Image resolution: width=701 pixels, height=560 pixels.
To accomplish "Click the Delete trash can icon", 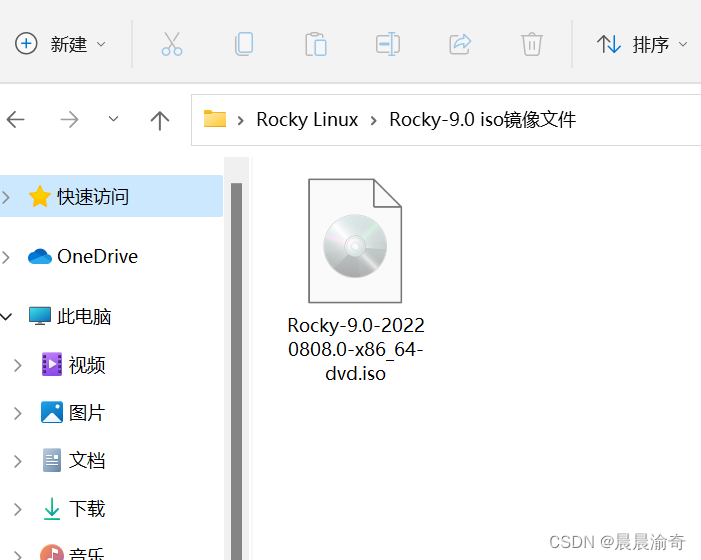I will [532, 44].
